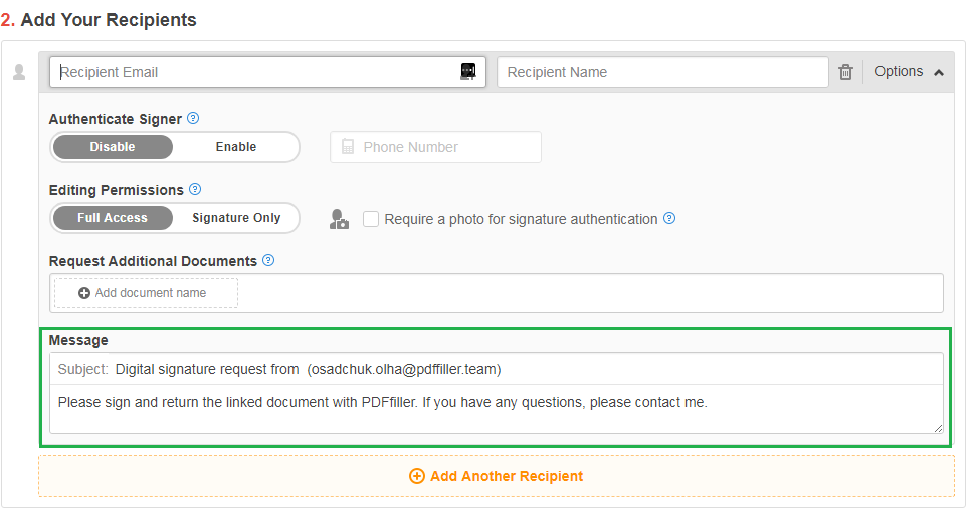Click the message body text area
This screenshot has height=524, width=978.
click(x=496, y=409)
